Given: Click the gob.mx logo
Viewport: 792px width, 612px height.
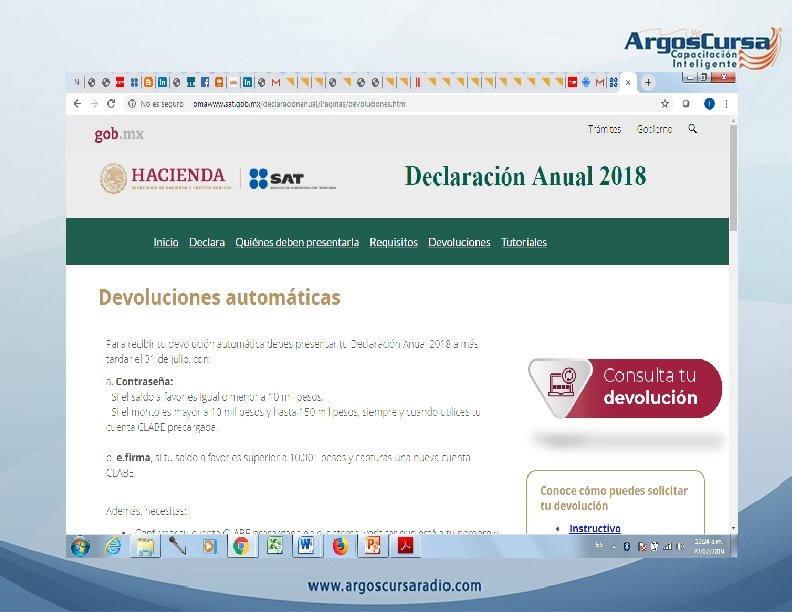Looking at the screenshot, I should tap(119, 134).
